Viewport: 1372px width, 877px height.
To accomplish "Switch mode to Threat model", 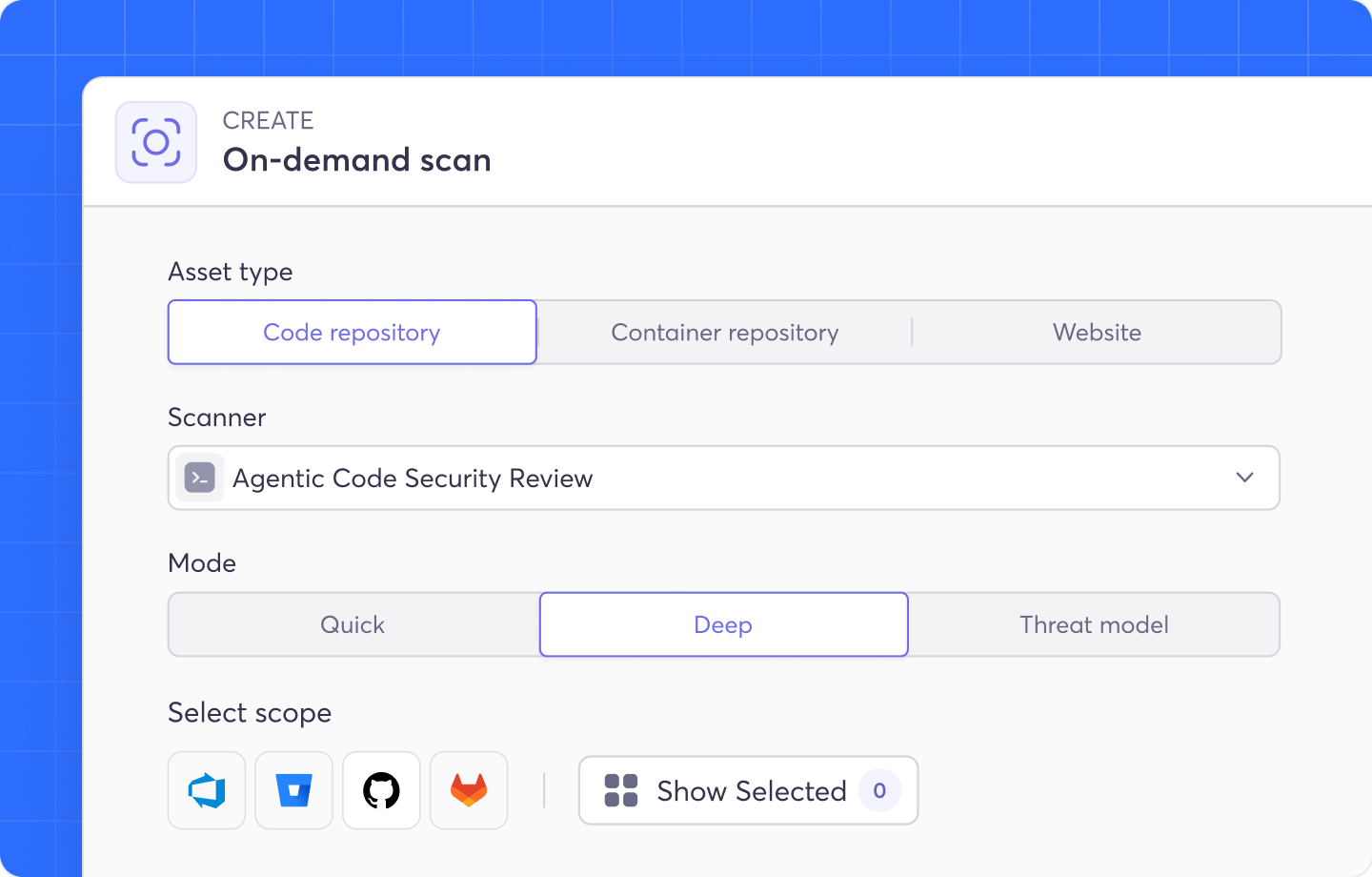I will pos(1094,625).
